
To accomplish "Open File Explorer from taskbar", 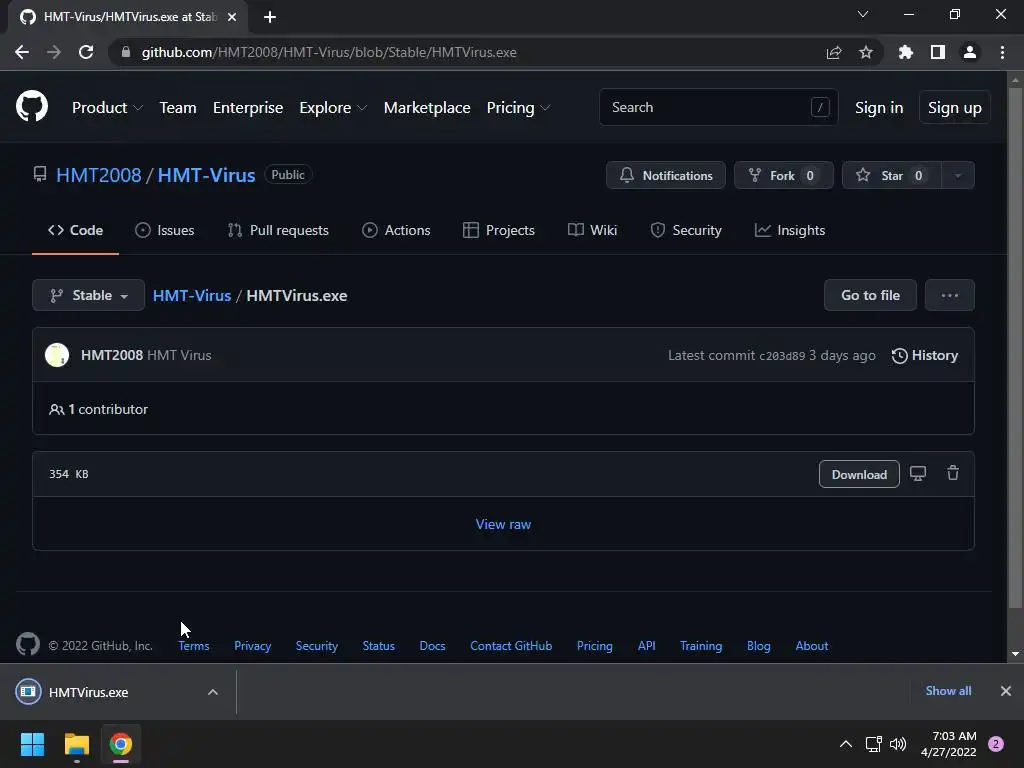I will [x=76, y=744].
